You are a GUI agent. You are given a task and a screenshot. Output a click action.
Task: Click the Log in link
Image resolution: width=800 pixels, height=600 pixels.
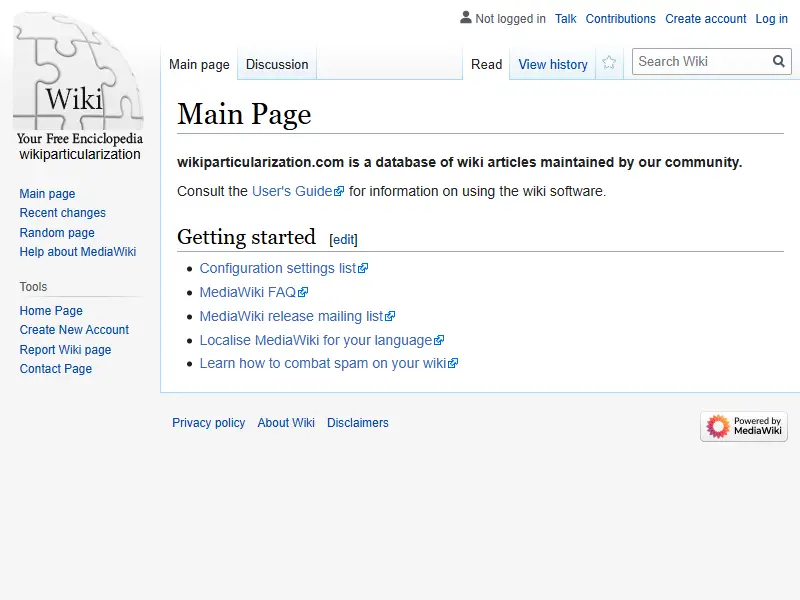(771, 19)
